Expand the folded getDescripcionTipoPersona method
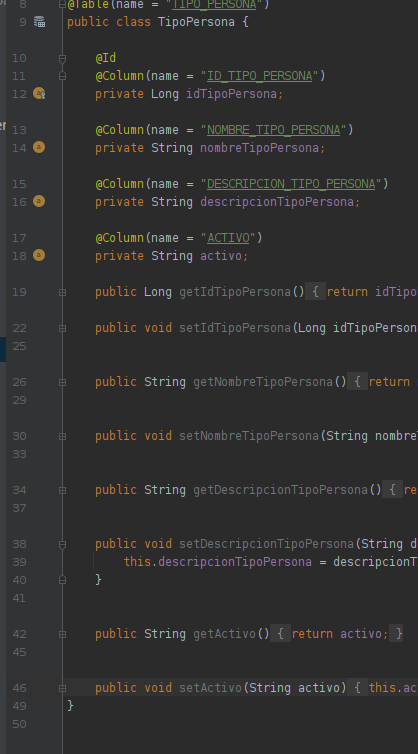The width and height of the screenshot is (418, 754). click(62, 490)
